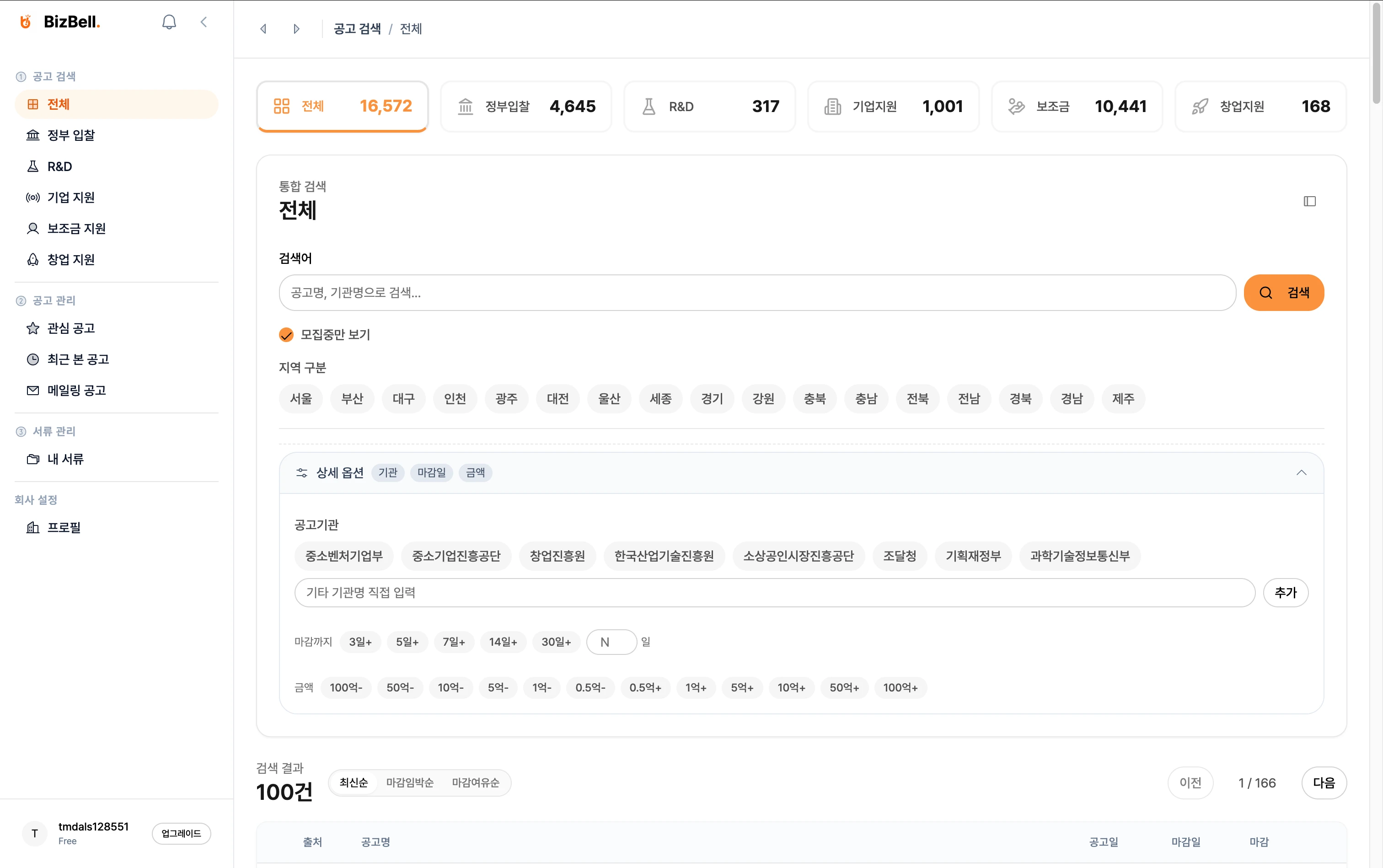Toggle the 서울 region chip
The width and height of the screenshot is (1383, 868).
point(301,398)
